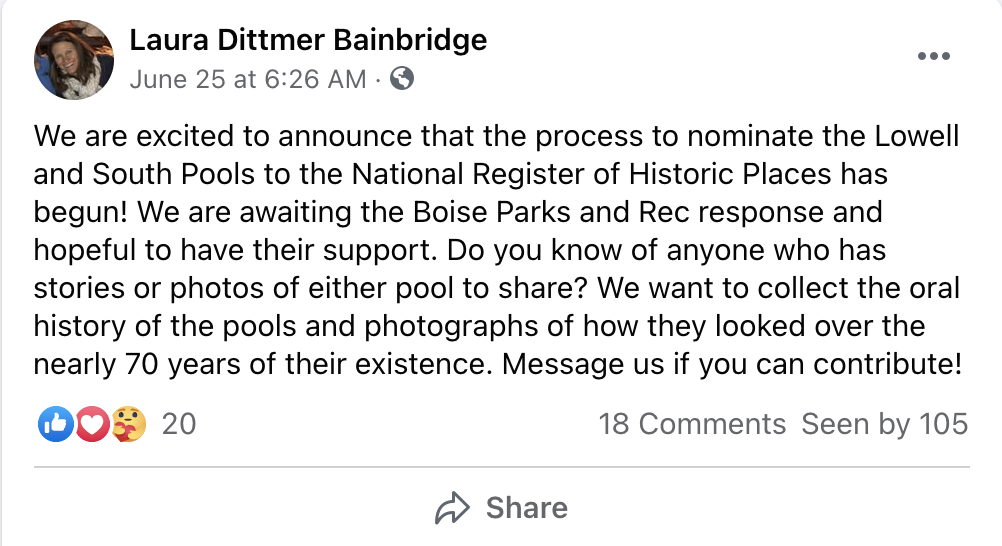Open Laura Dittmer Bainbridge's profile name link

point(308,40)
